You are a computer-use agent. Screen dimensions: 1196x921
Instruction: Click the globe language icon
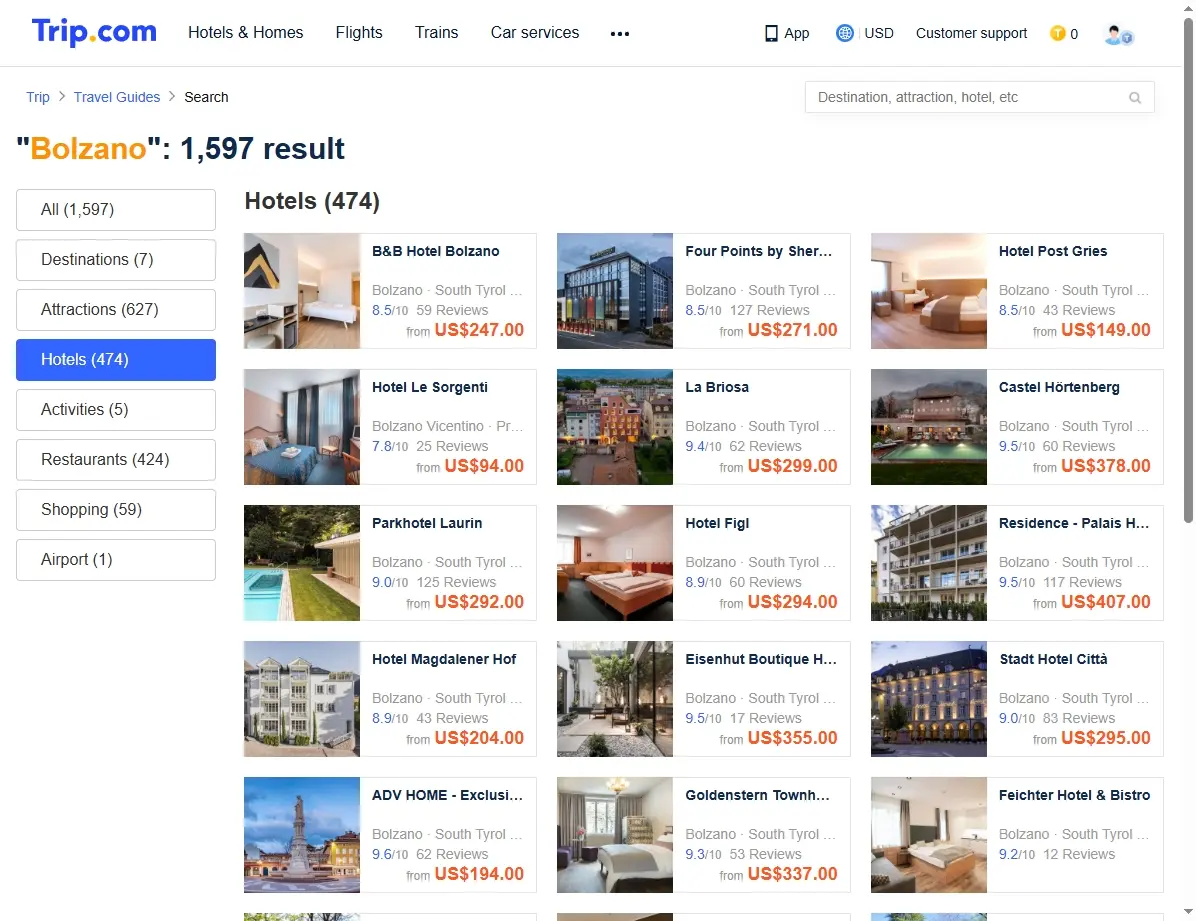pos(844,33)
